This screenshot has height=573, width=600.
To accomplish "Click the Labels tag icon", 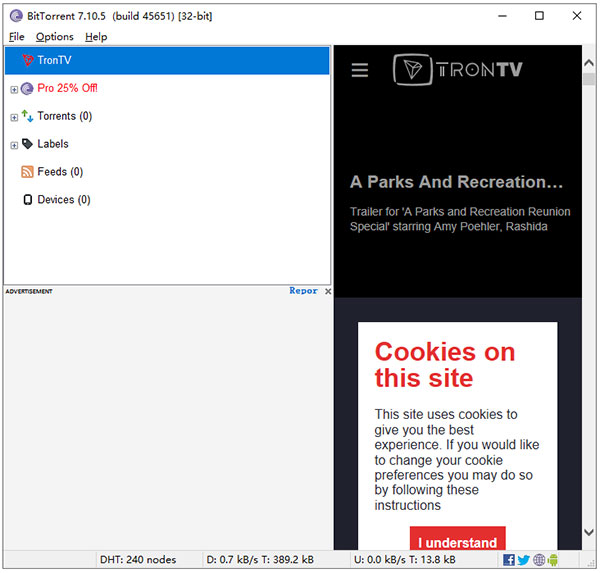I will (x=27, y=144).
